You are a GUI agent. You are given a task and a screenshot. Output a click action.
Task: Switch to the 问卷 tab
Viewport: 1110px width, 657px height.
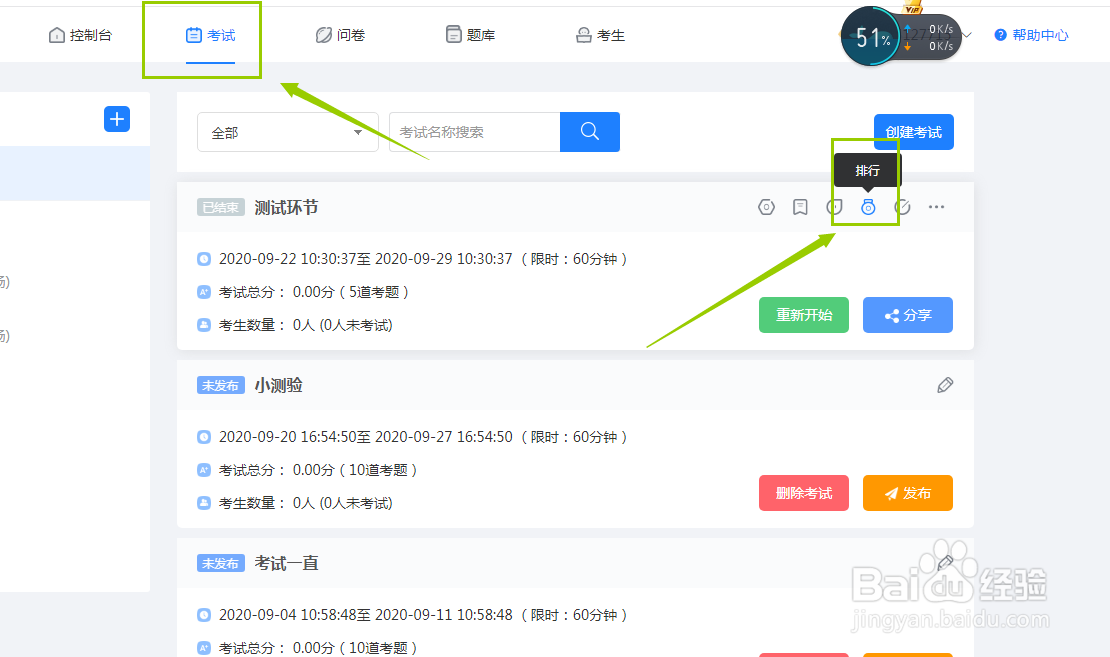[340, 33]
